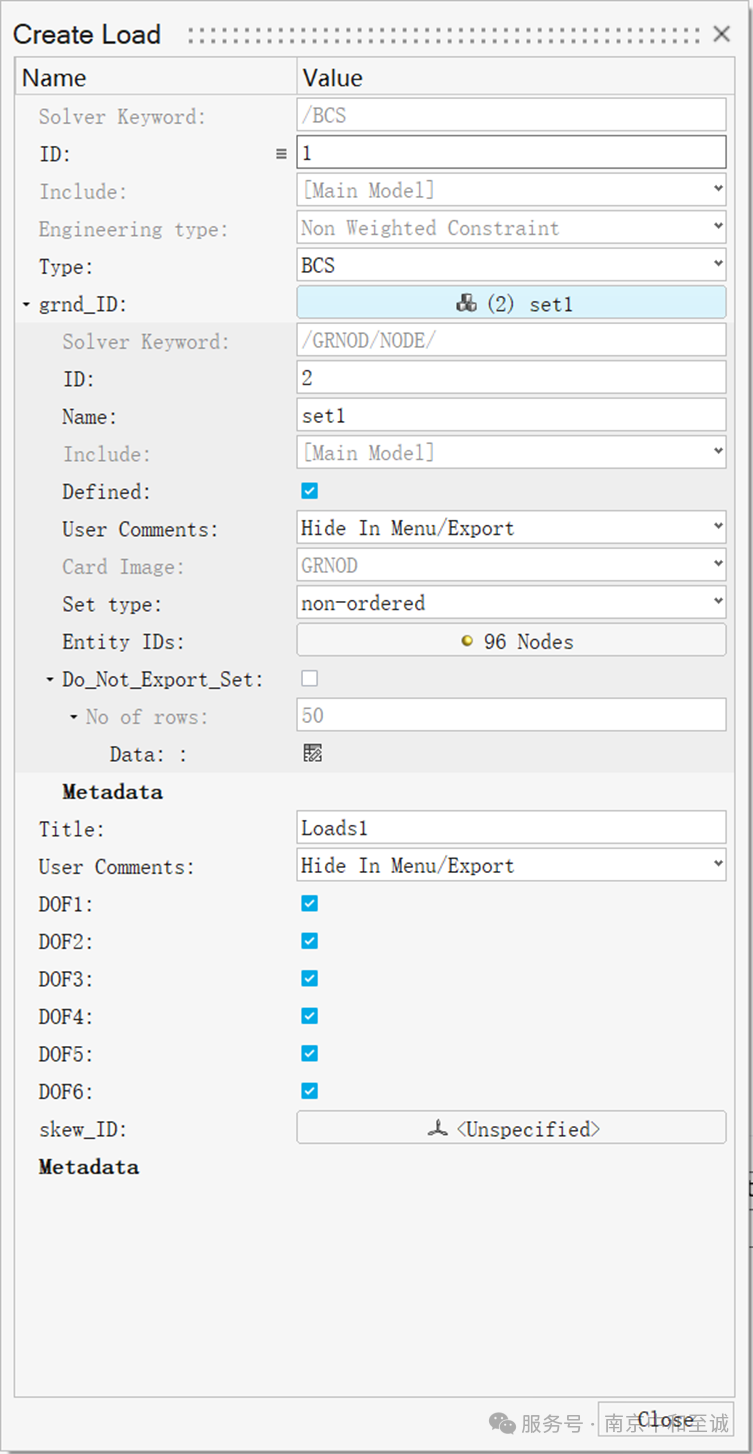Viewport: 753px width, 1454px height.
Task: Open User Comments dropdown under Defined
Action: [718, 527]
